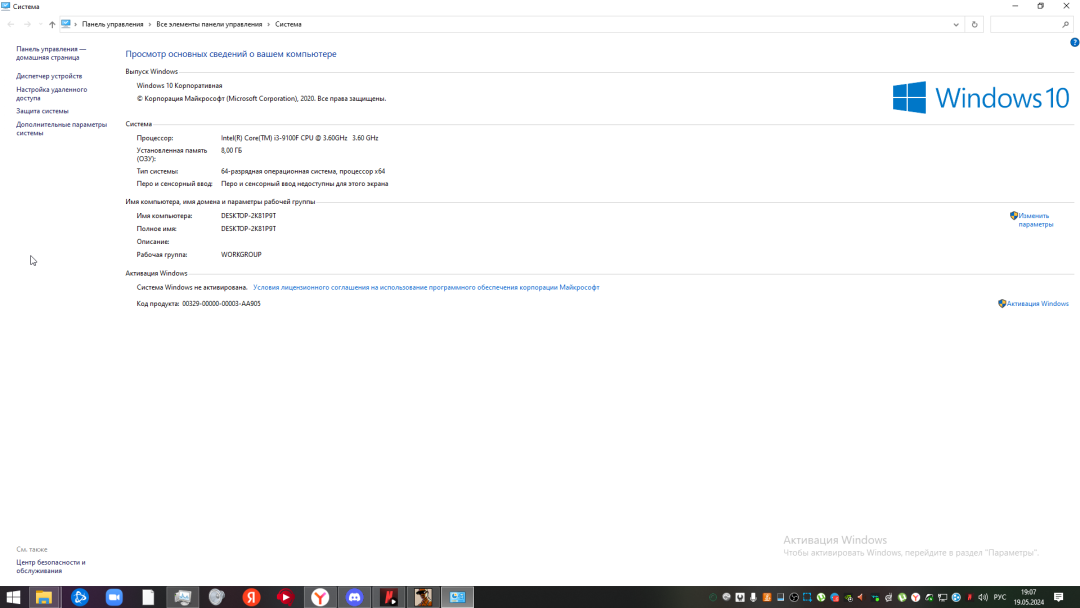
Task: Click the blue help question mark icon
Action: pos(1074,42)
